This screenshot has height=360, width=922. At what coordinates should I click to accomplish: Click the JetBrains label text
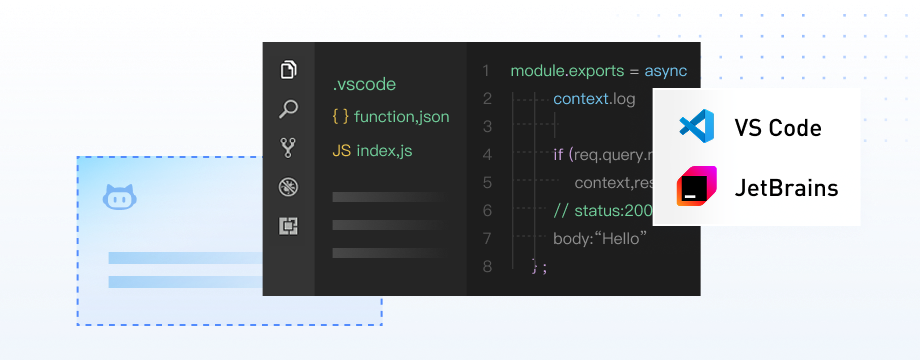coord(786,188)
